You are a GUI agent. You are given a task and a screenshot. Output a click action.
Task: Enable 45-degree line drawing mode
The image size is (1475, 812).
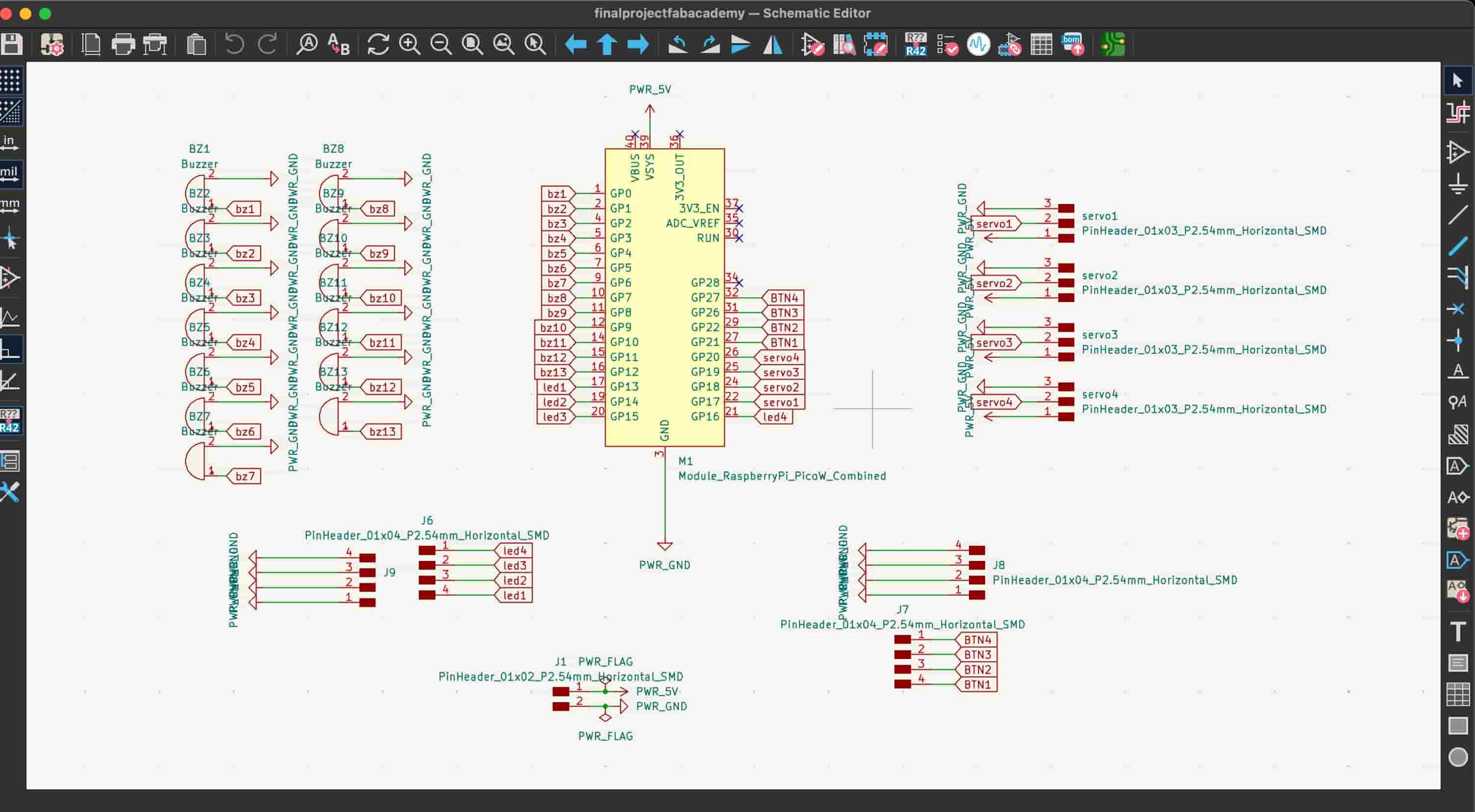pos(10,380)
